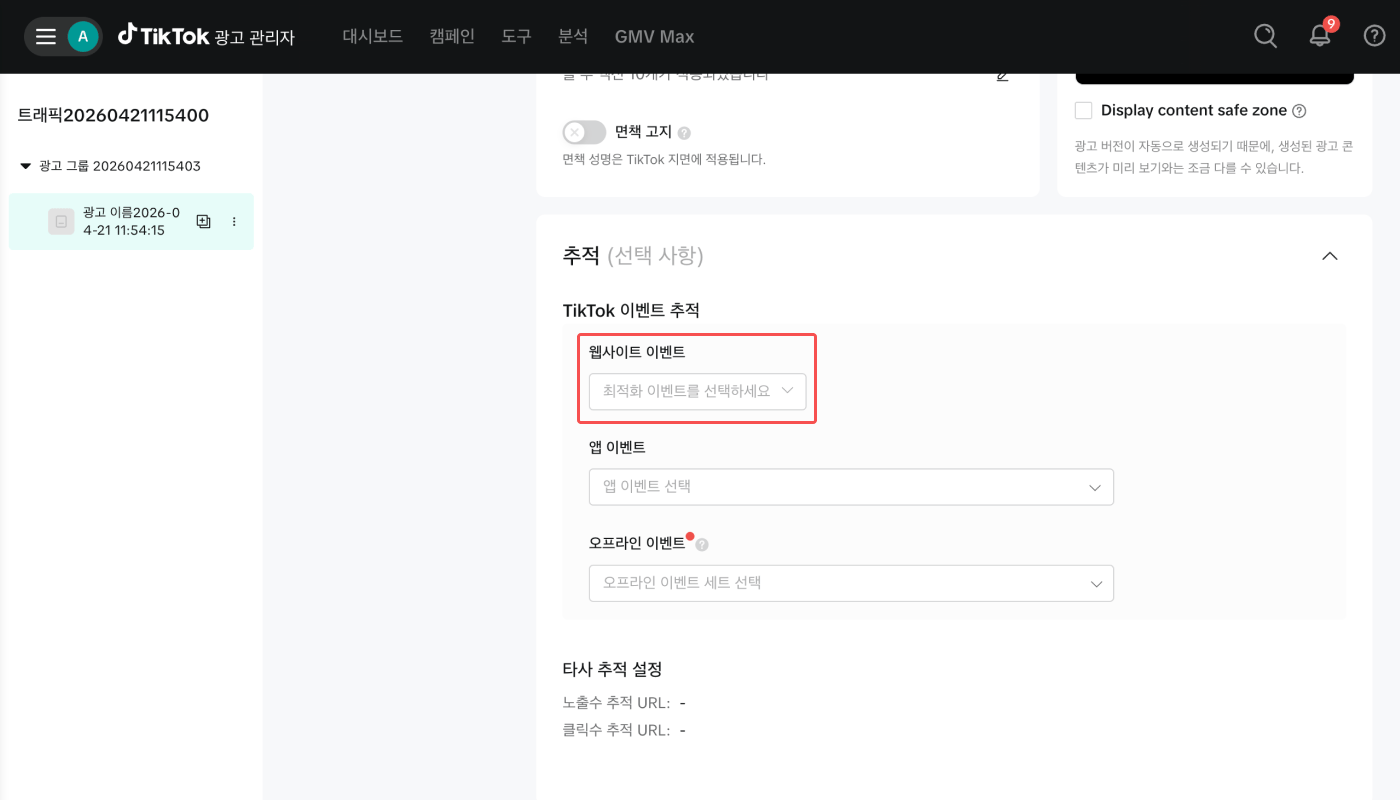Click the 면책 고지 info tooltip icon
1400x800 pixels.
(x=684, y=133)
